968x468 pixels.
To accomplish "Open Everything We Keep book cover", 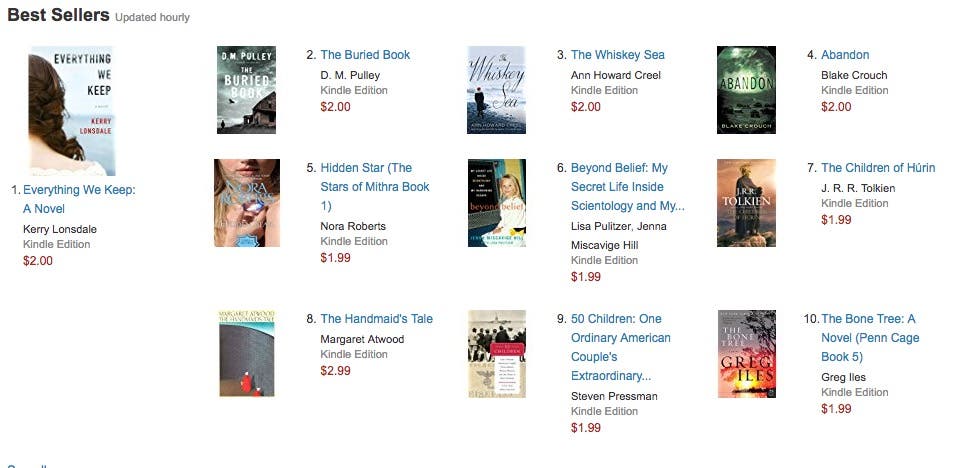I will tap(71, 111).
